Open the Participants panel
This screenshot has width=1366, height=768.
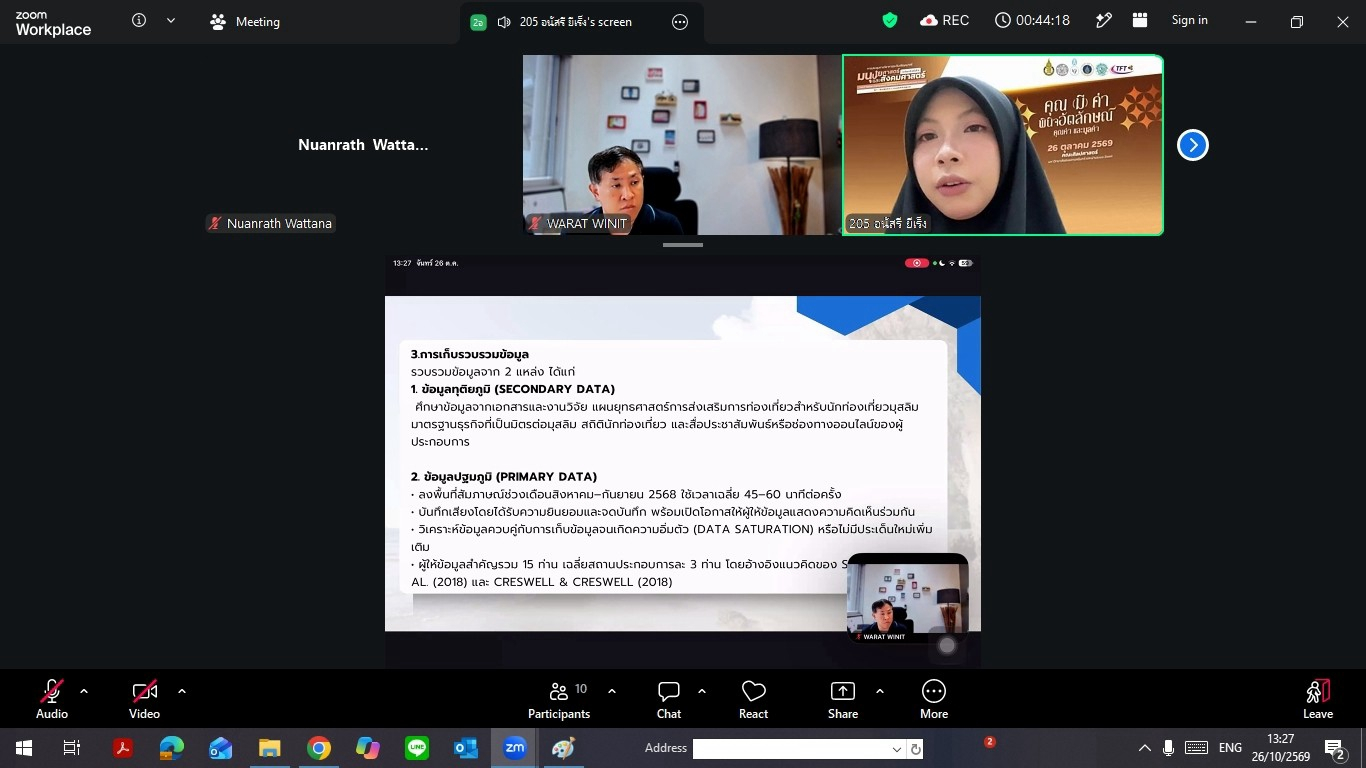[x=559, y=699]
